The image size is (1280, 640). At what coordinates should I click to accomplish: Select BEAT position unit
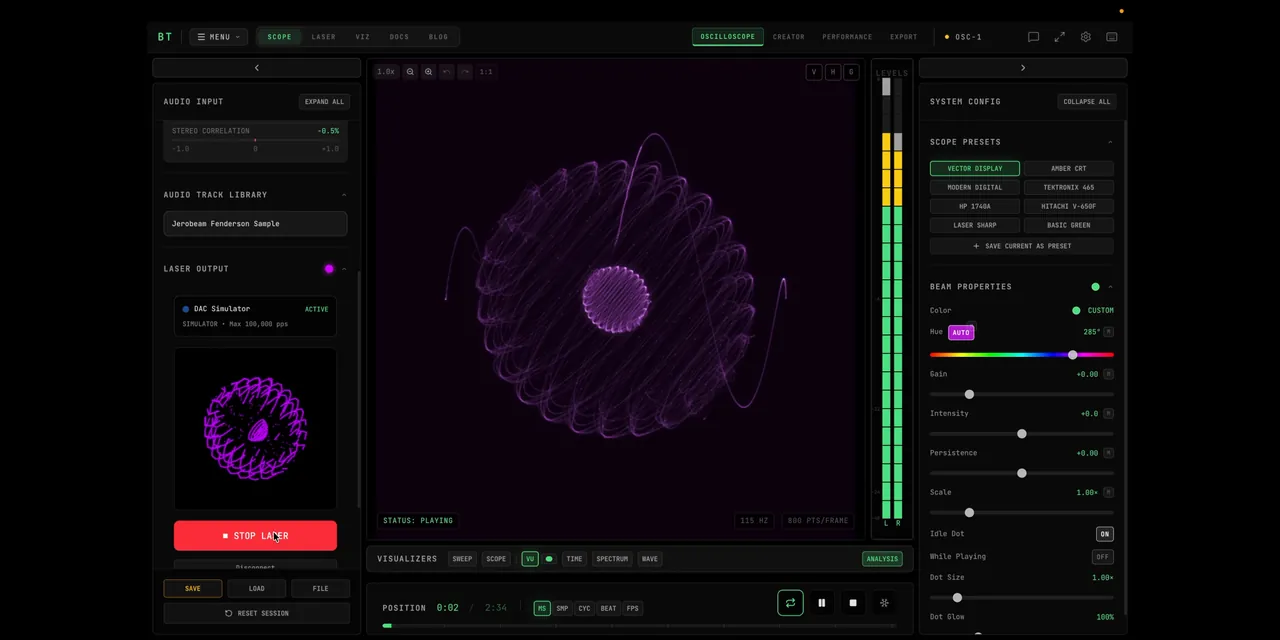[608, 608]
